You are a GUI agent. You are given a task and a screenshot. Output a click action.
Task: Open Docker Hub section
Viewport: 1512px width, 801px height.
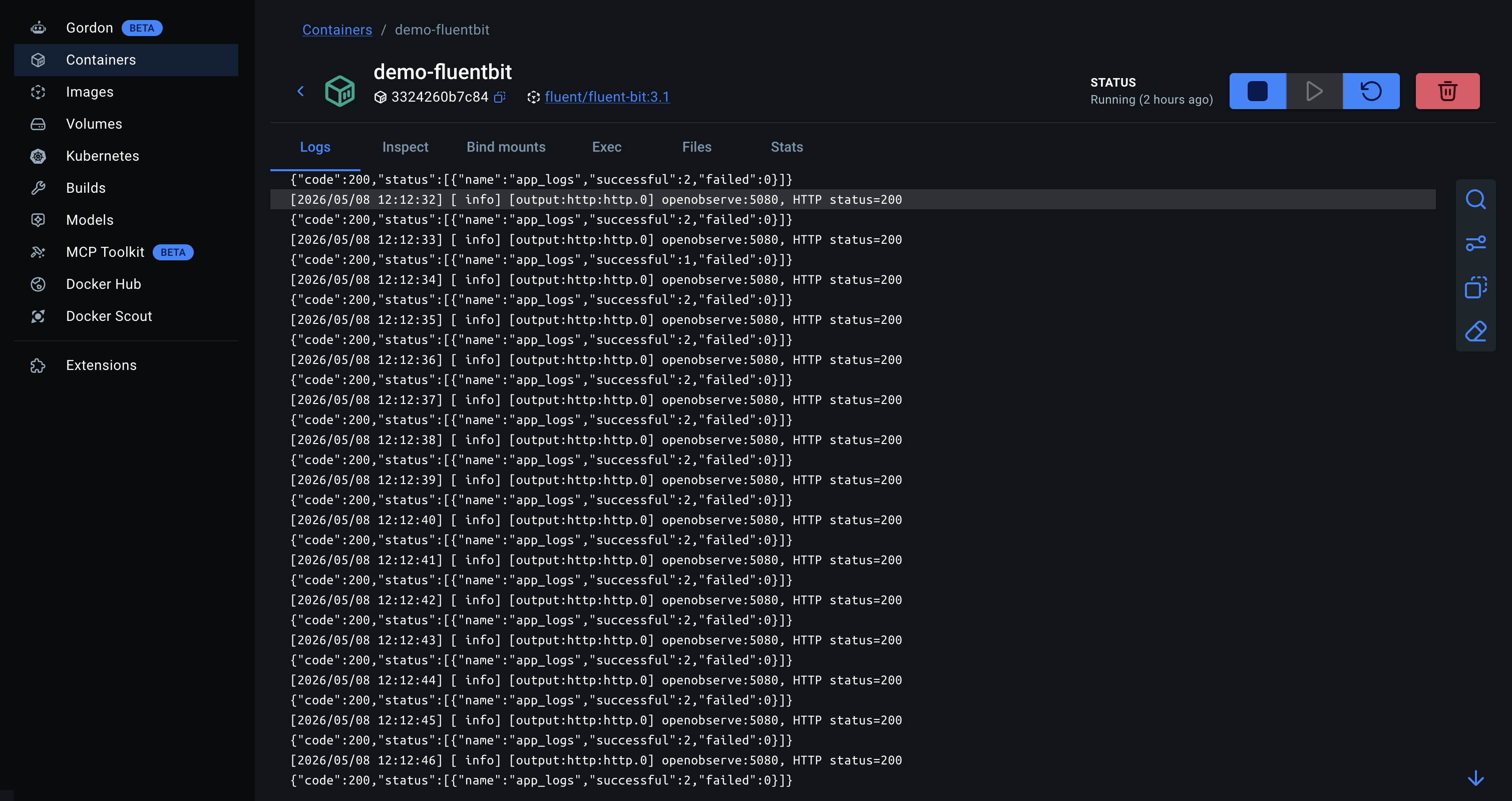coord(126,284)
